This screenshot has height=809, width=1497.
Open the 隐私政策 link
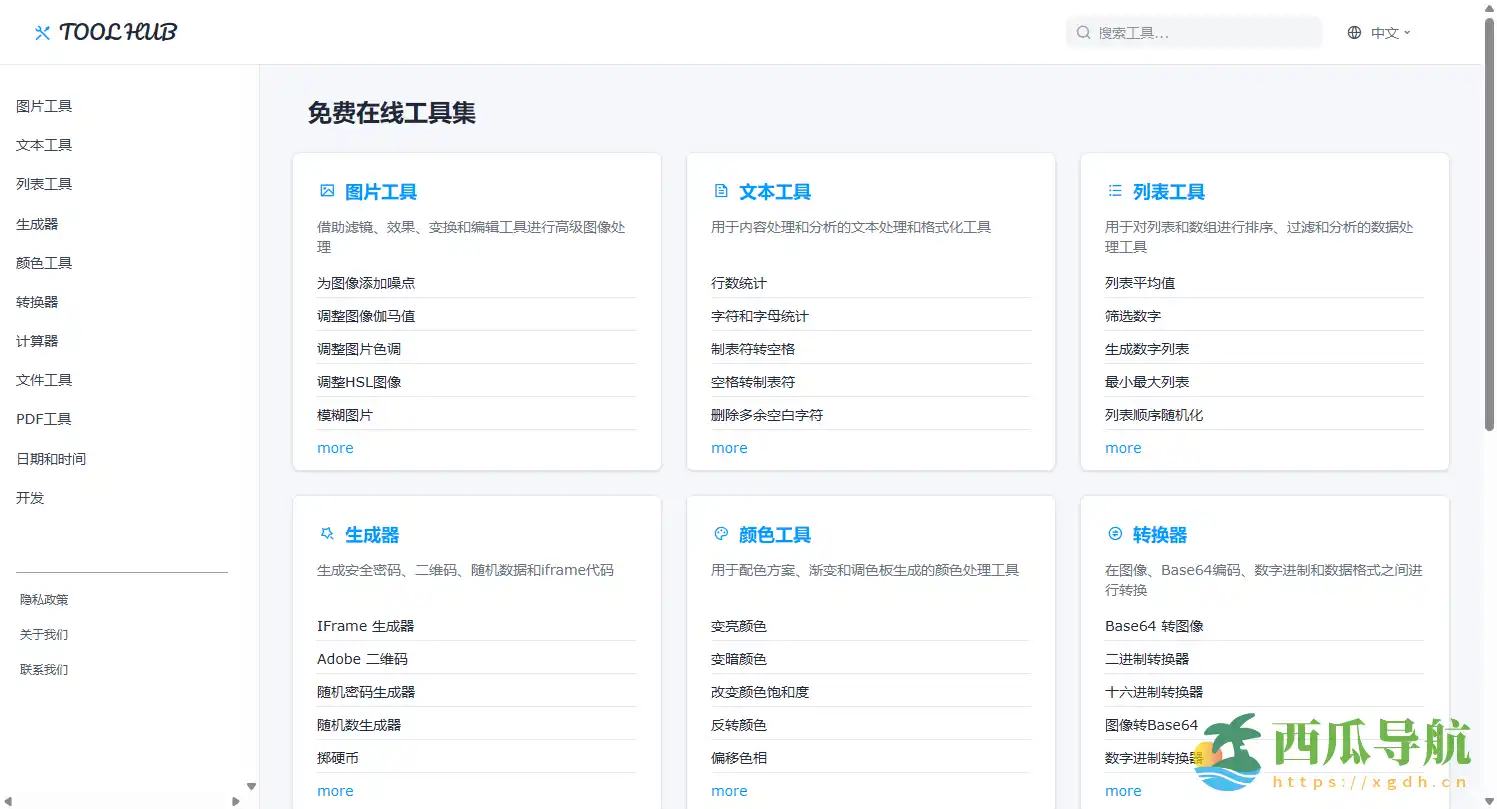44,600
